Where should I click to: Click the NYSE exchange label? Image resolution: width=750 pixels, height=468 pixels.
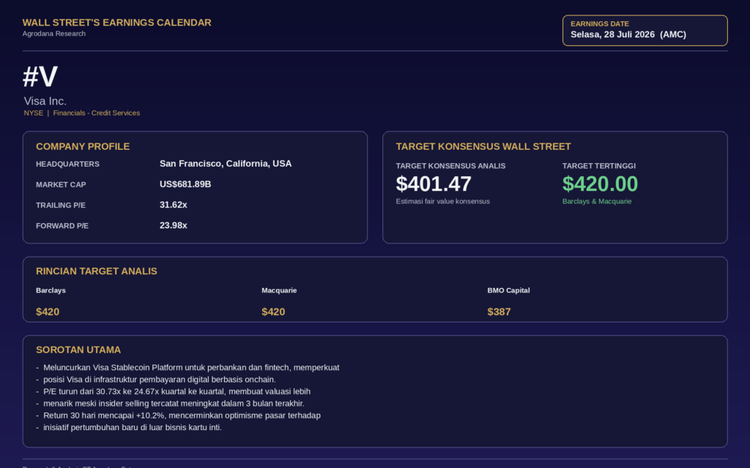[33, 113]
